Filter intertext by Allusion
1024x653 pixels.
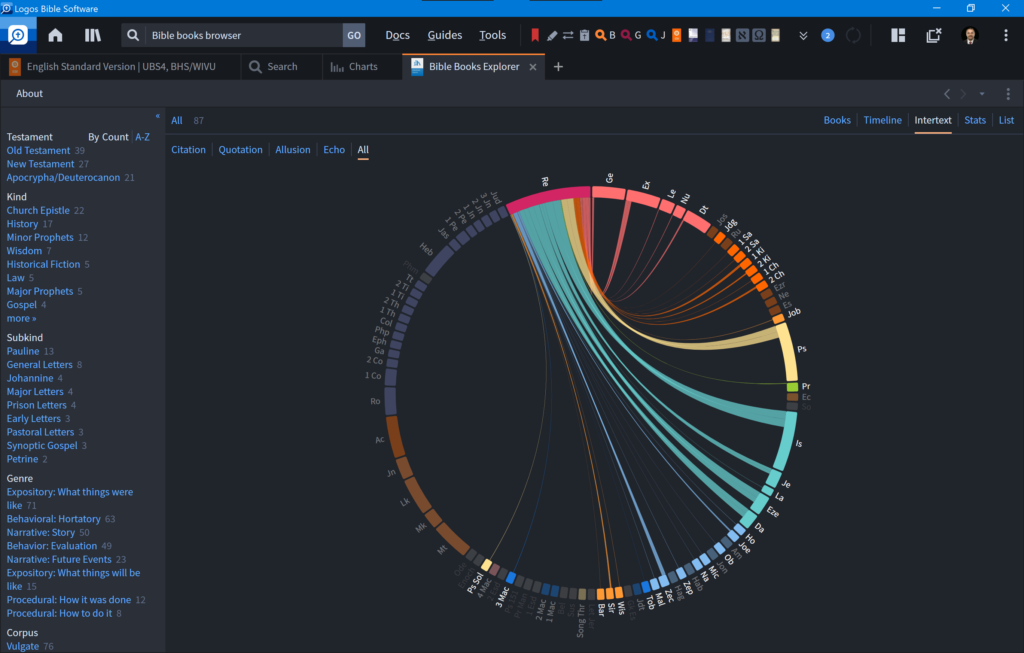(x=293, y=150)
